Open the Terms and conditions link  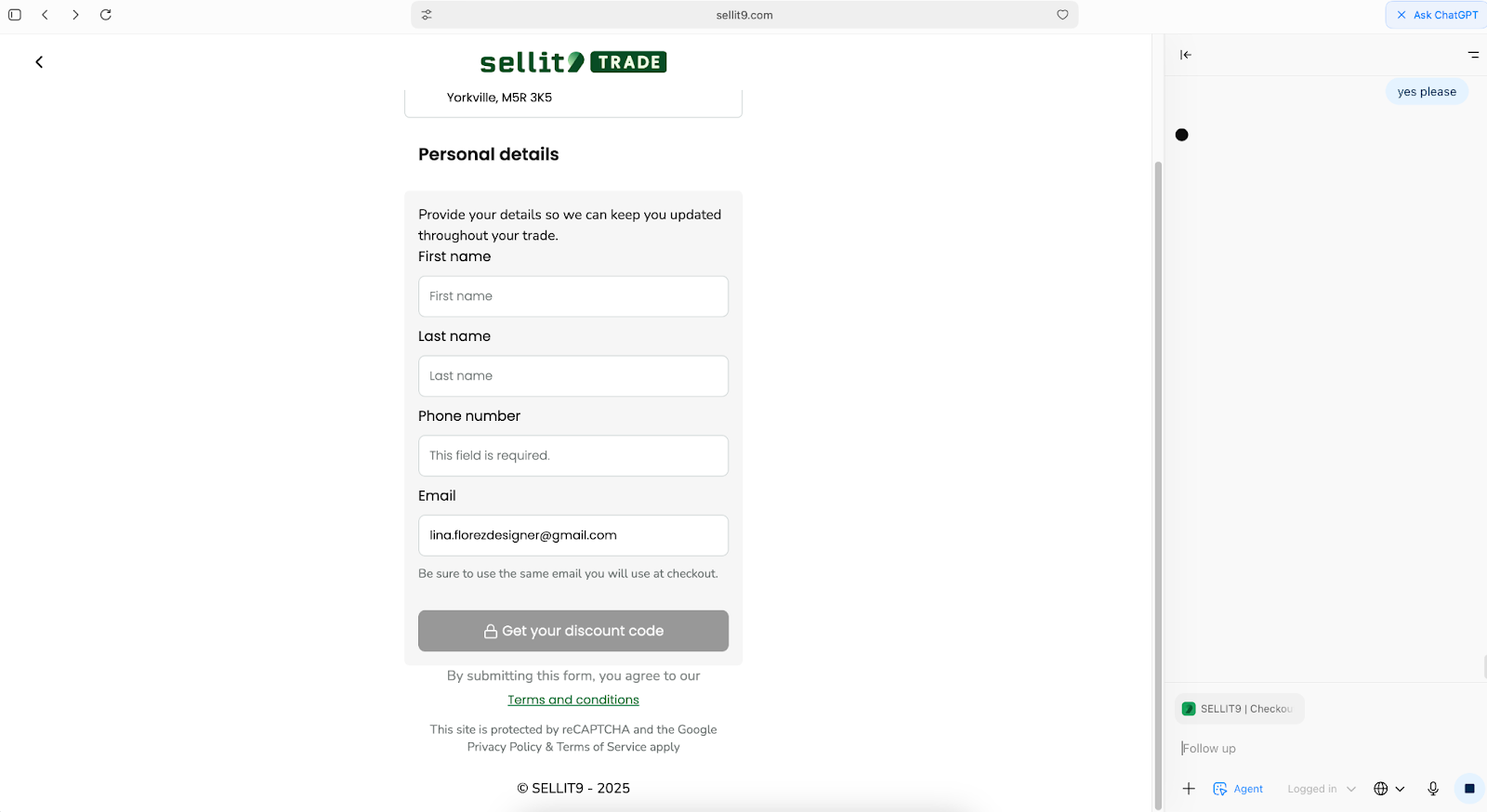coord(573,700)
